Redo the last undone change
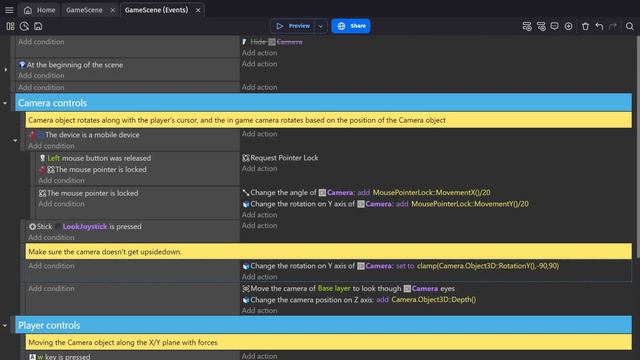Screen dimensions: 640x360 (613, 26)
